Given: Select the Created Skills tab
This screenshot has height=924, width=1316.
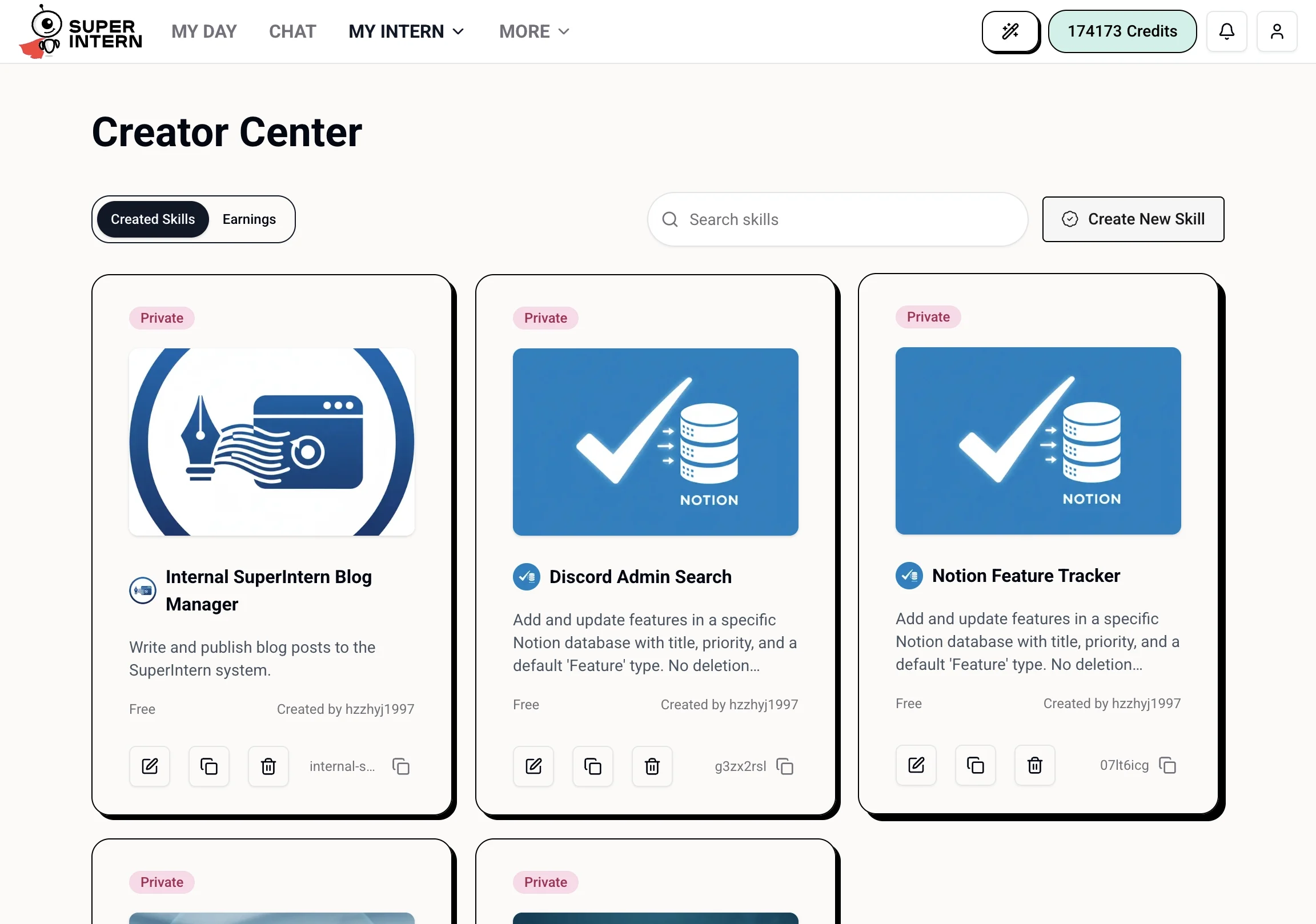Looking at the screenshot, I should pyautogui.click(x=153, y=219).
